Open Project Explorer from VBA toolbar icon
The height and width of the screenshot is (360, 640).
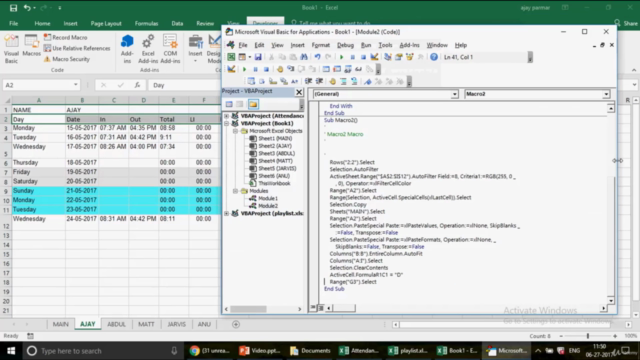pyautogui.click(x=388, y=57)
